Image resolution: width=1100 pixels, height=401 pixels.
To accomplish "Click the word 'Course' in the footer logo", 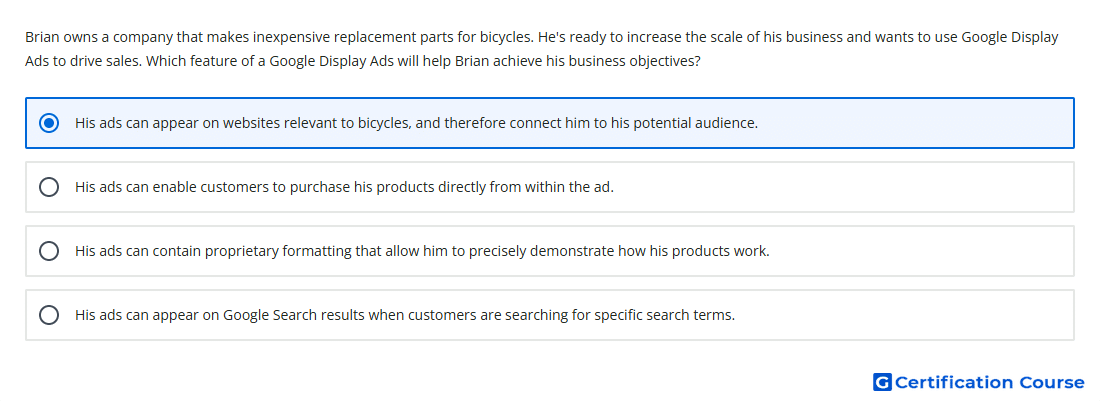I will (x=1052, y=382).
